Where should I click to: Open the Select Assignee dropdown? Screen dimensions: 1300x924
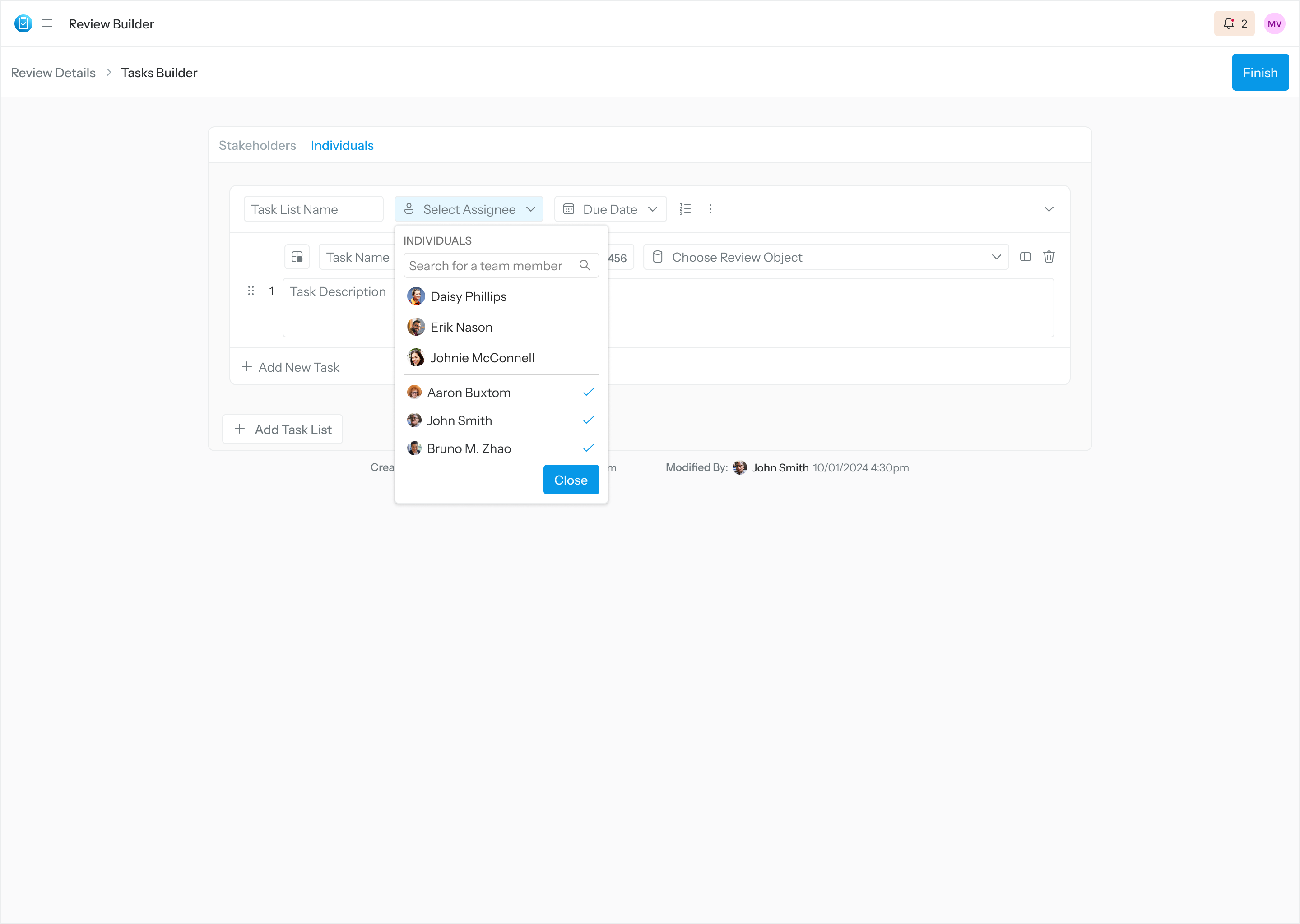469,209
